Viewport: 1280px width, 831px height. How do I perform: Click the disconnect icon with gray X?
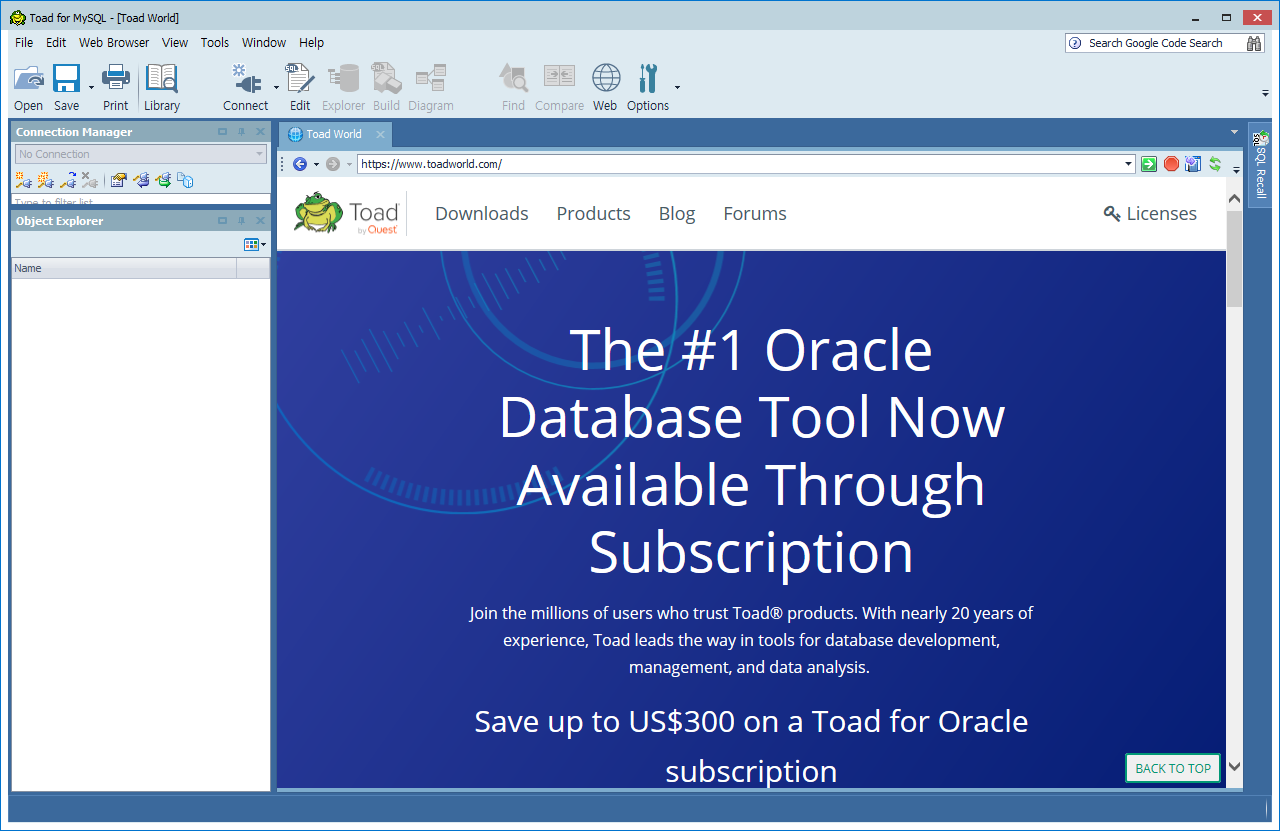click(90, 180)
